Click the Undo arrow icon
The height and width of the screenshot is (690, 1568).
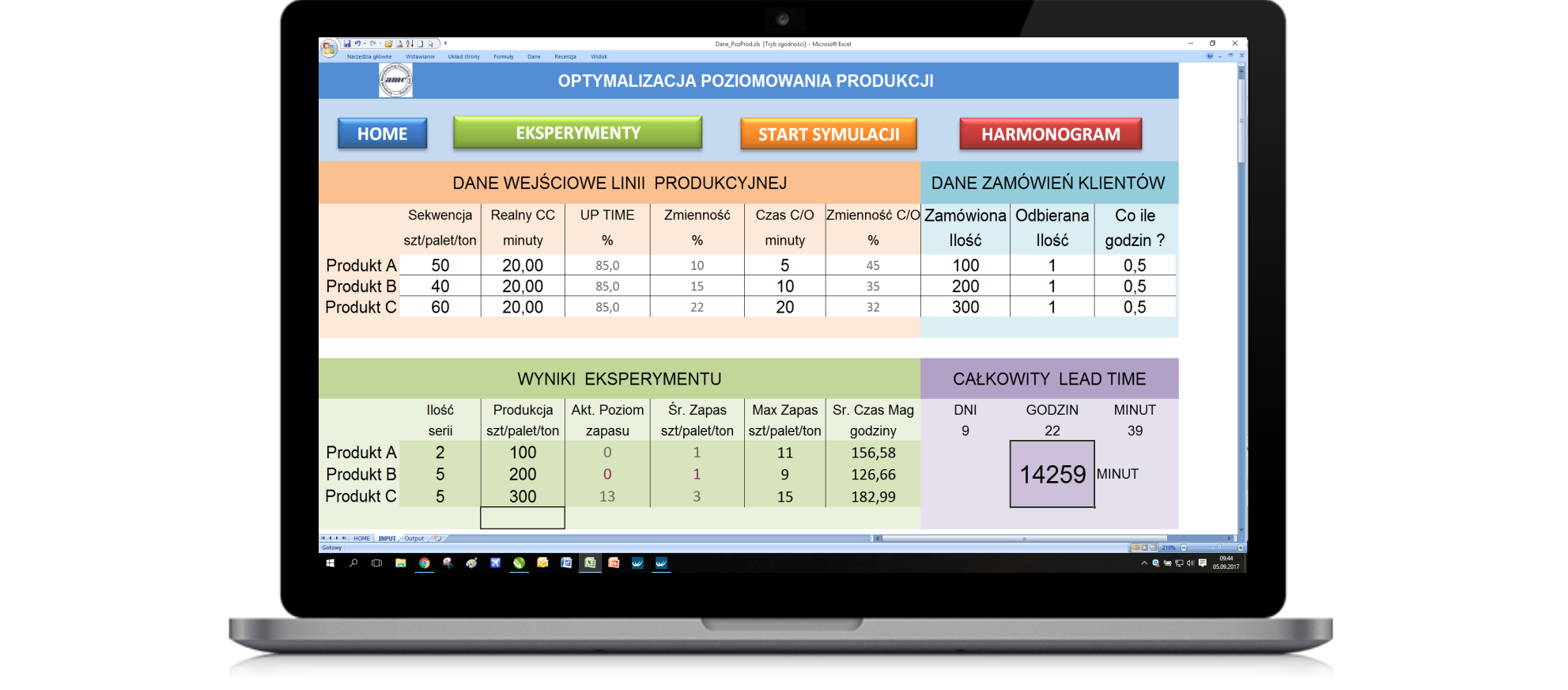point(357,44)
